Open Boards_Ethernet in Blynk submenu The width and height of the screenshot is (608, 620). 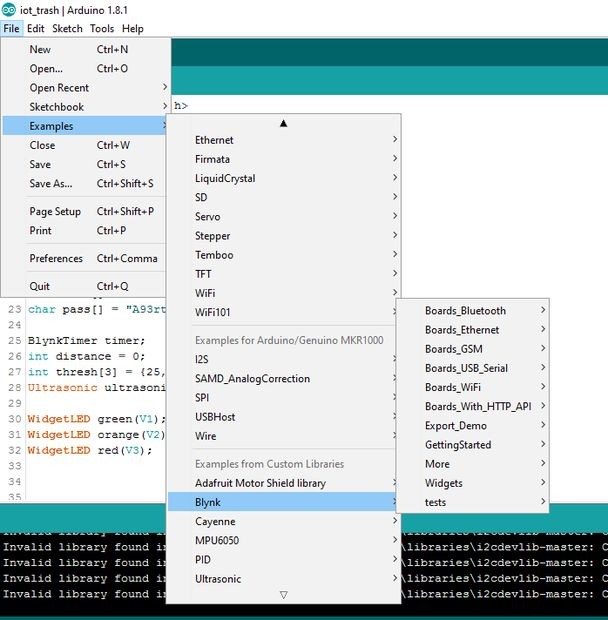pos(473,329)
